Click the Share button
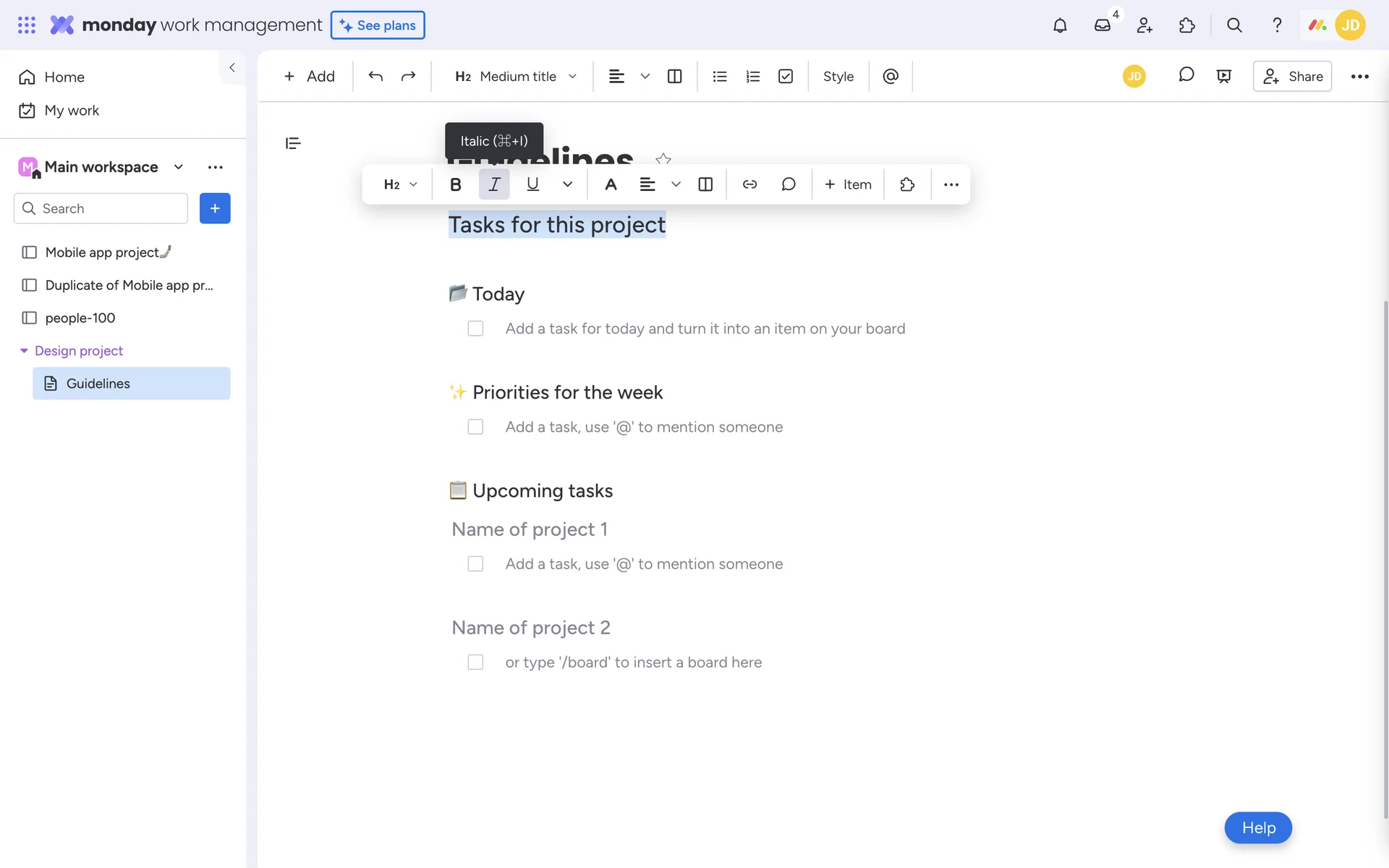 click(1292, 76)
